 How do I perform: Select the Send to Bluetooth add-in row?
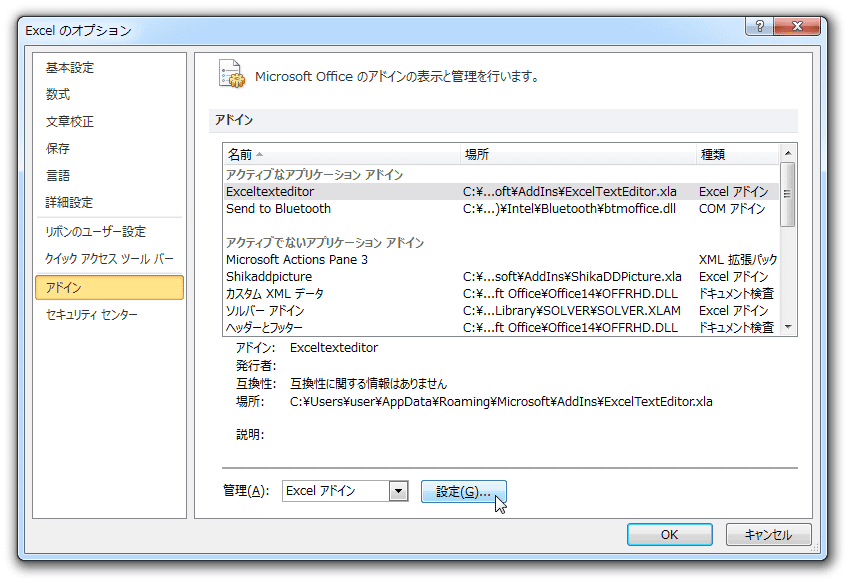[x=501, y=209]
